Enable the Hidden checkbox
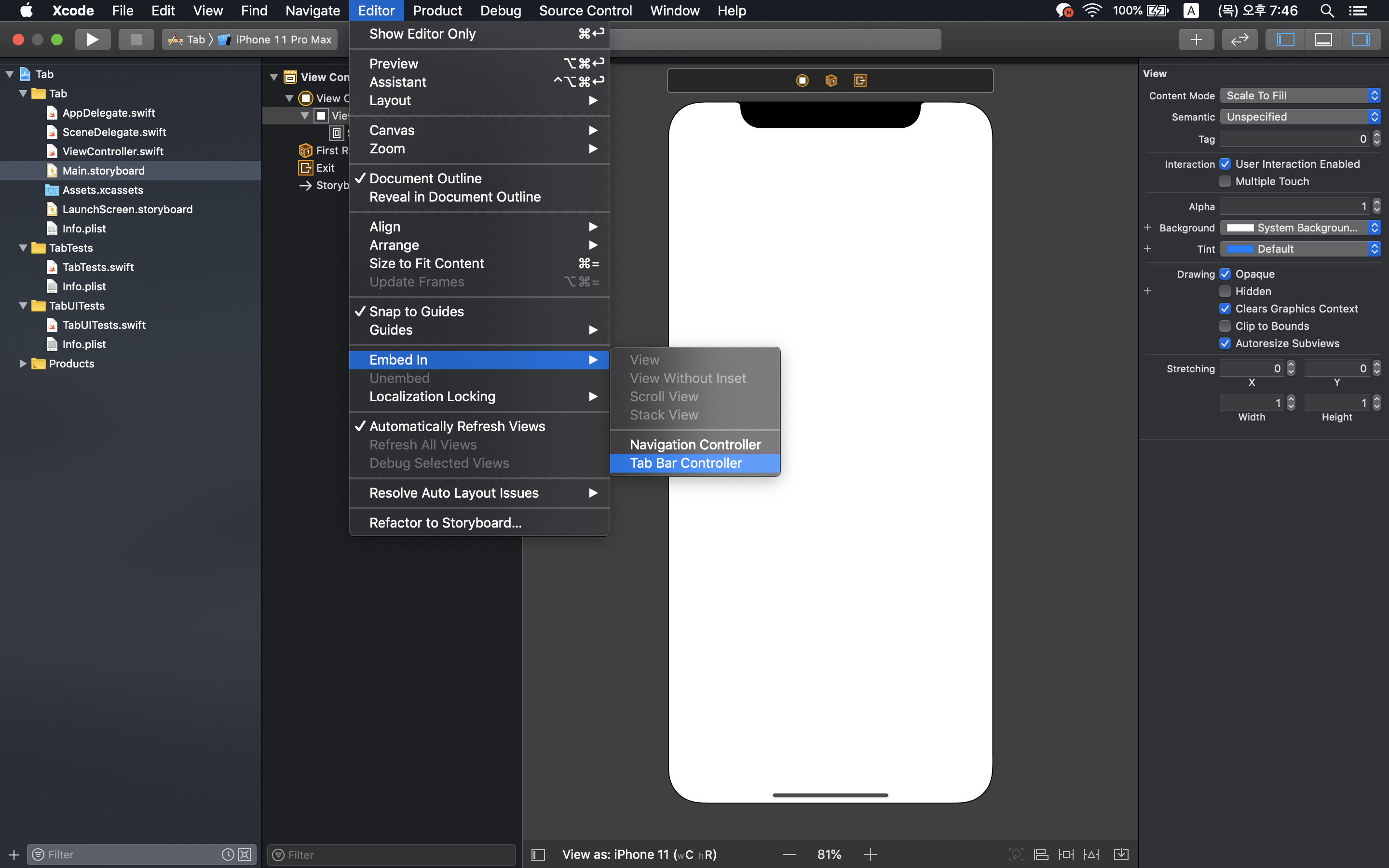 click(x=1225, y=292)
